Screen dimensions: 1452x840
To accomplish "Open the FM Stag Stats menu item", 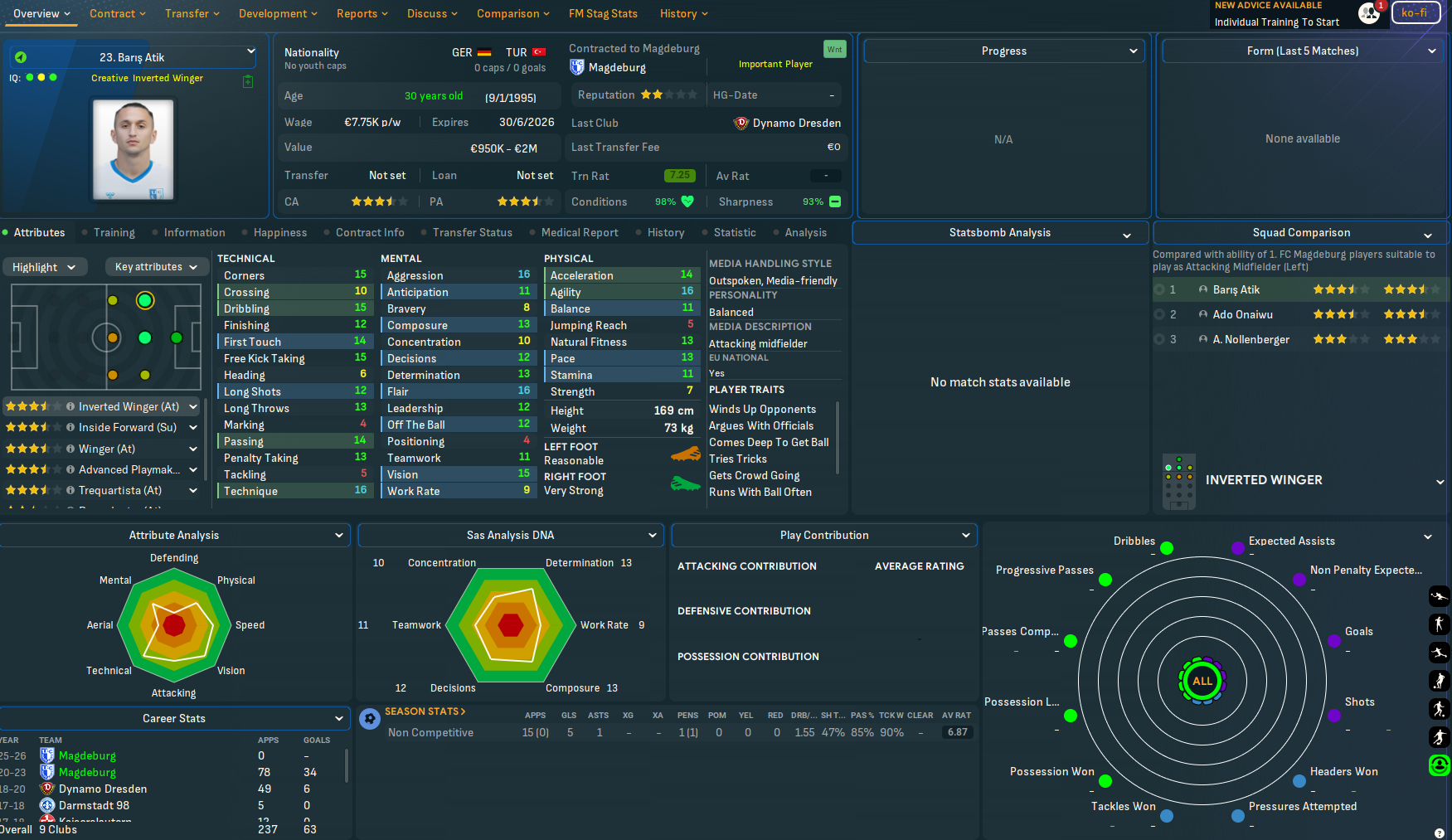I will (603, 13).
